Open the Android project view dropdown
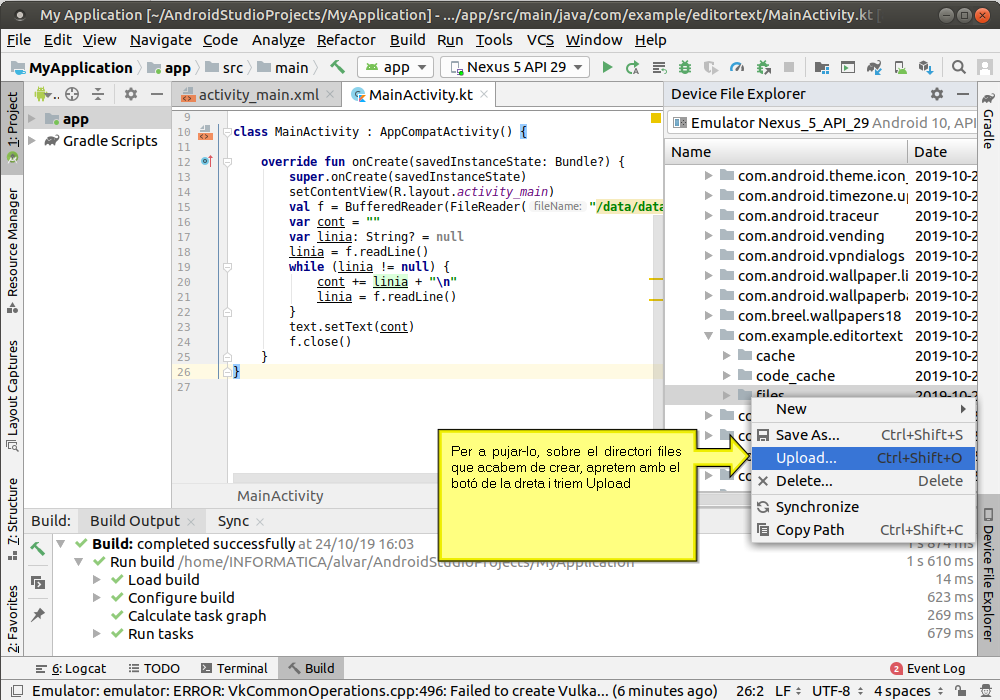Screen dimensions: 1000x700 click(x=47, y=94)
